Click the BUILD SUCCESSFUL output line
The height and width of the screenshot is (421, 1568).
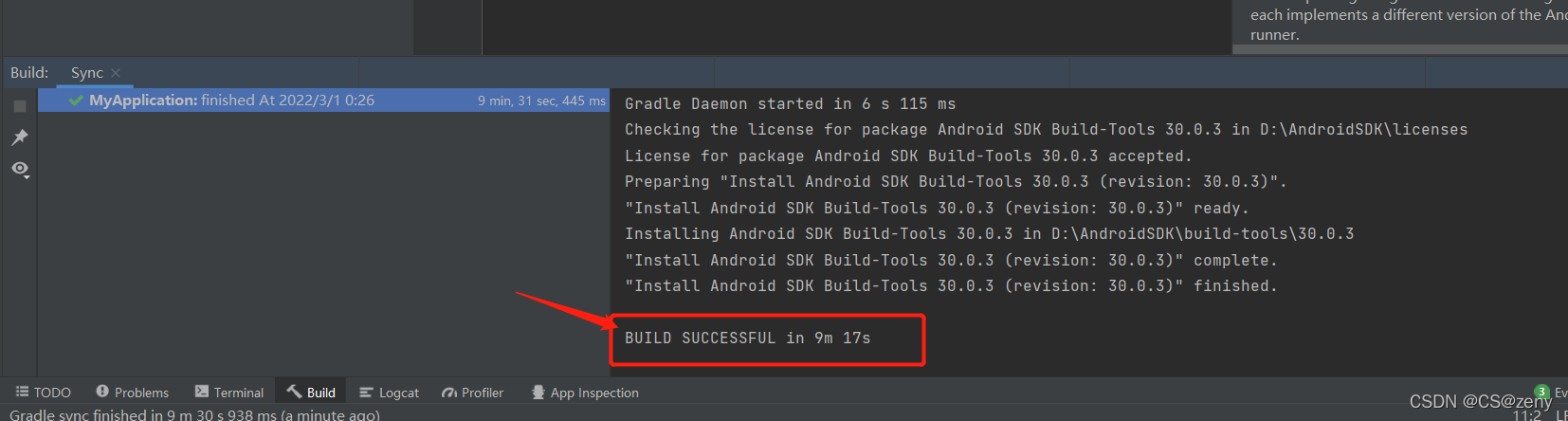747,339
